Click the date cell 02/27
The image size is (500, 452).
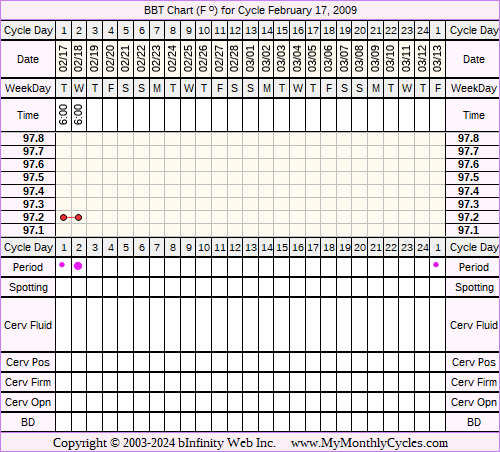219,59
